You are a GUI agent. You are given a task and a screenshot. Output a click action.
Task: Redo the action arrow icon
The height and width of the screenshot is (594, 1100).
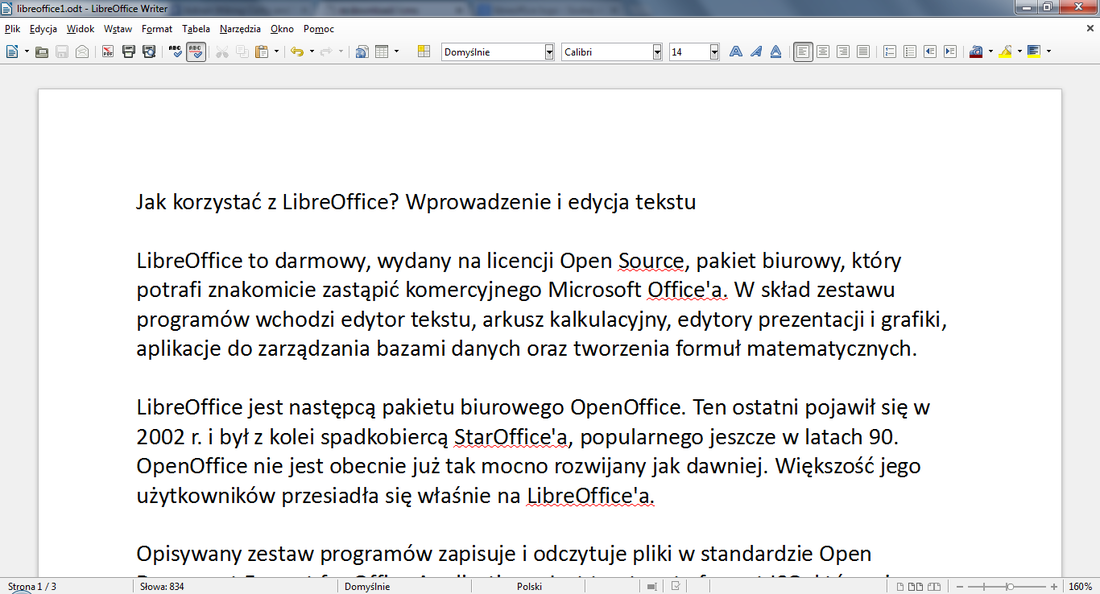tap(326, 51)
